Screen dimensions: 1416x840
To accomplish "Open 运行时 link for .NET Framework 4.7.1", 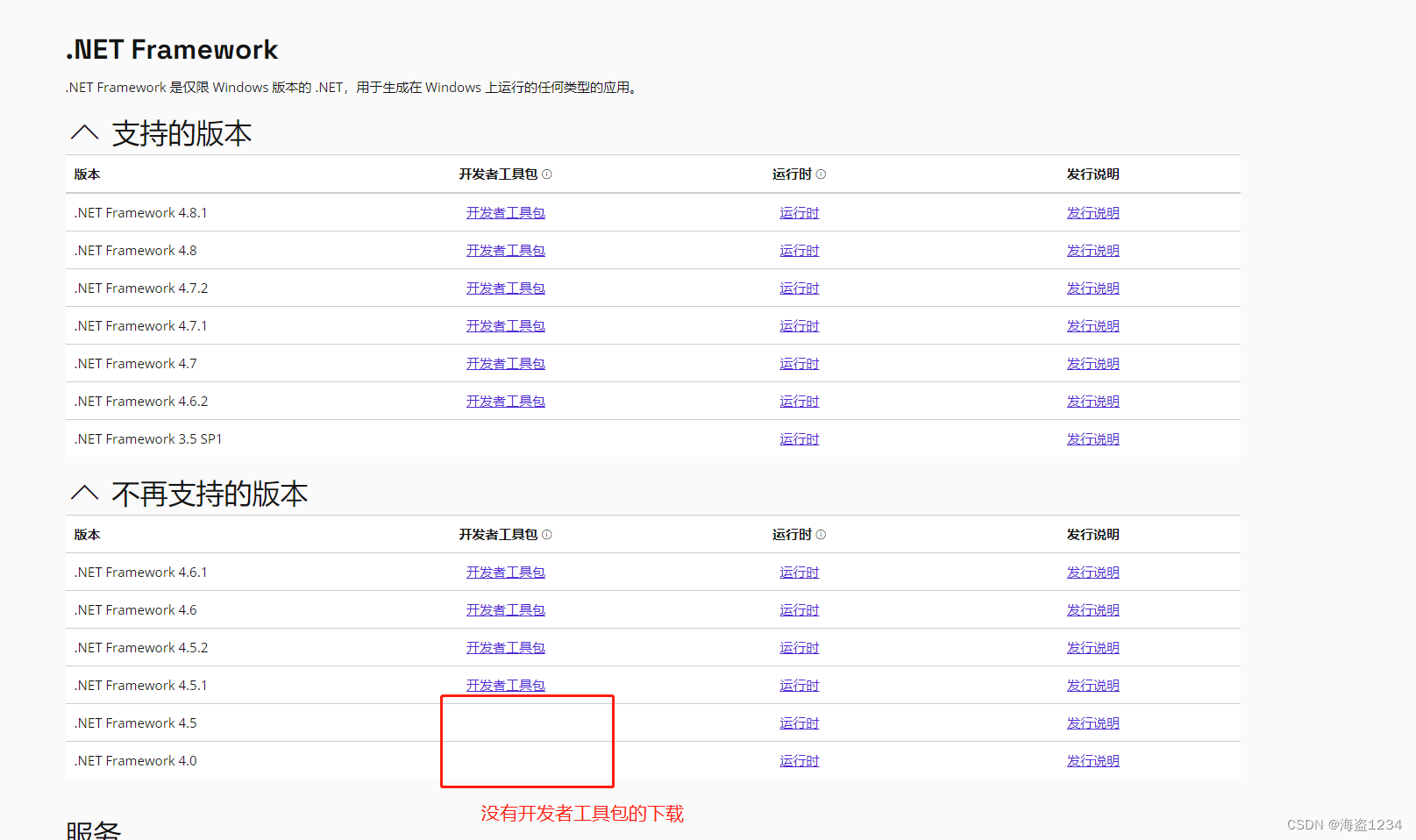I will pyautogui.click(x=799, y=325).
